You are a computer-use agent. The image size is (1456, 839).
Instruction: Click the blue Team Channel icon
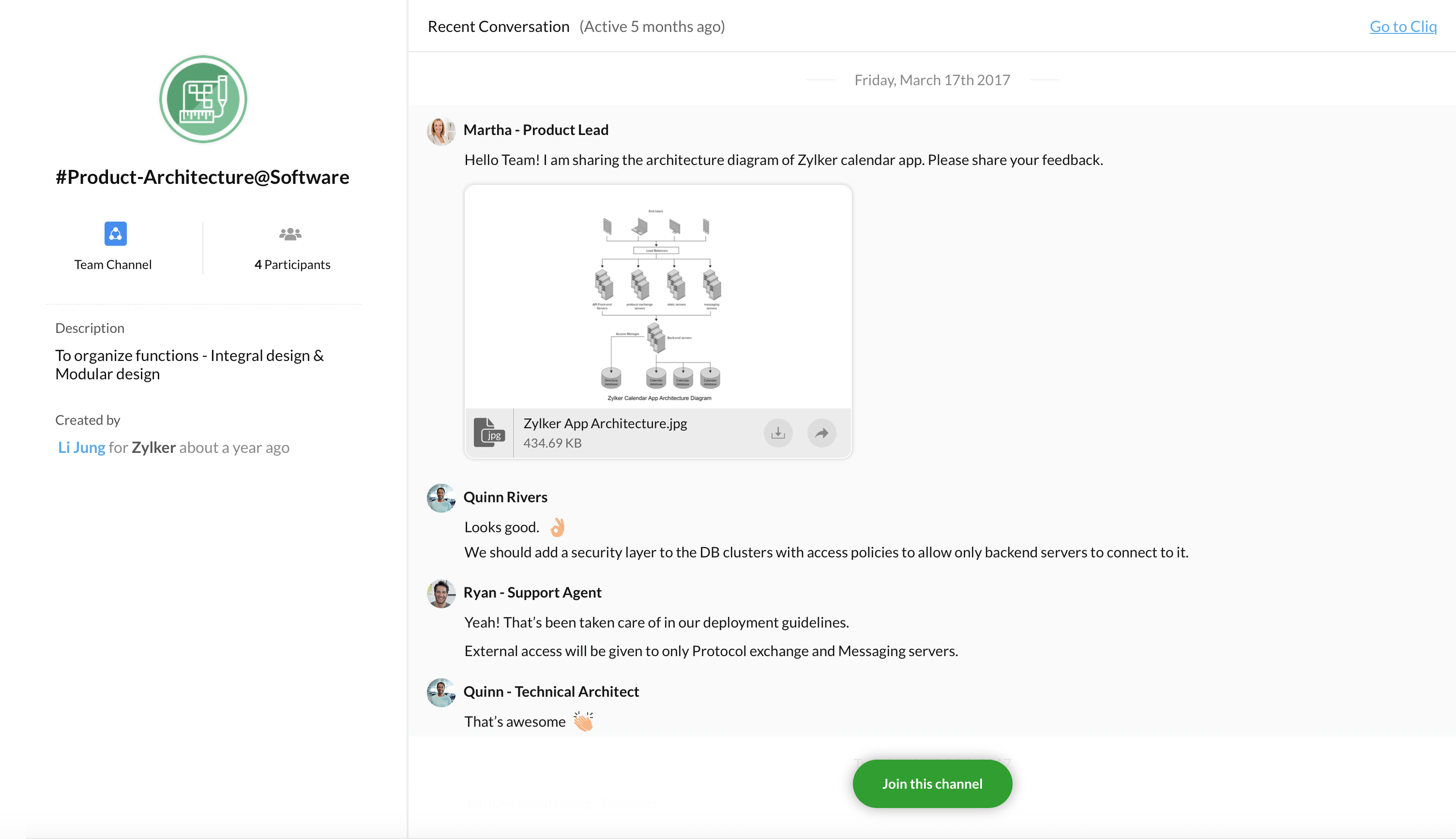coord(115,233)
